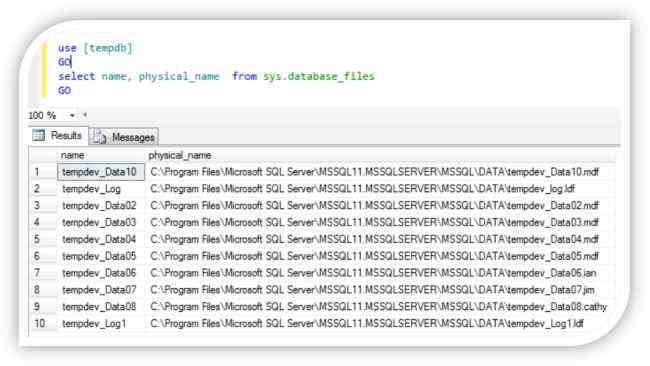Viewport: 650px width, 366px height.
Task: Click row header number 10
Action: [x=43, y=324]
